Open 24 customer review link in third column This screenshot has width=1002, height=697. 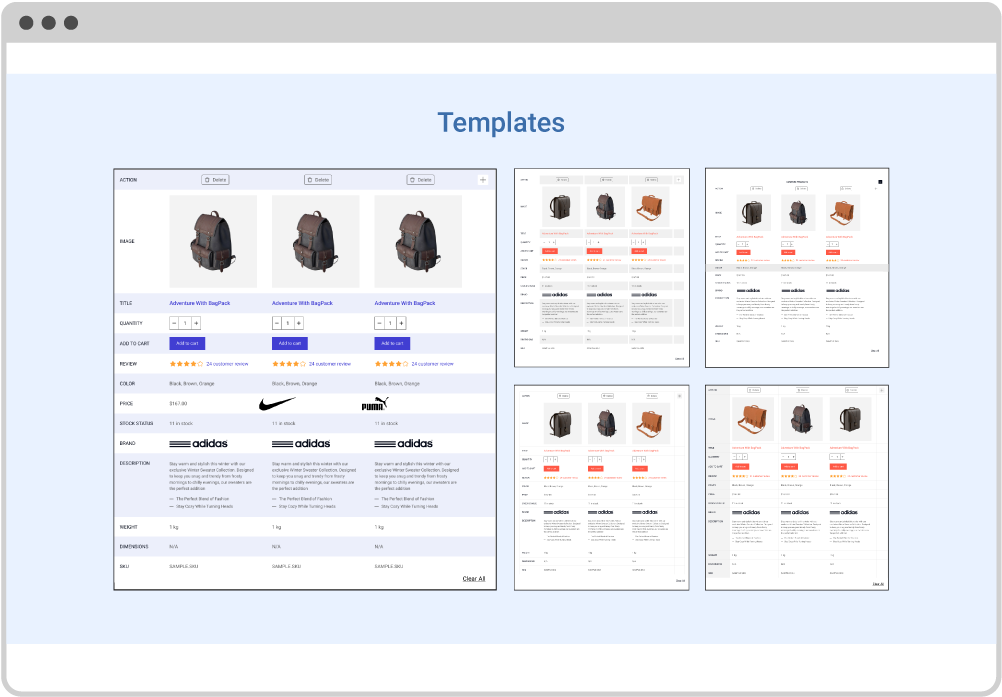click(x=432, y=364)
